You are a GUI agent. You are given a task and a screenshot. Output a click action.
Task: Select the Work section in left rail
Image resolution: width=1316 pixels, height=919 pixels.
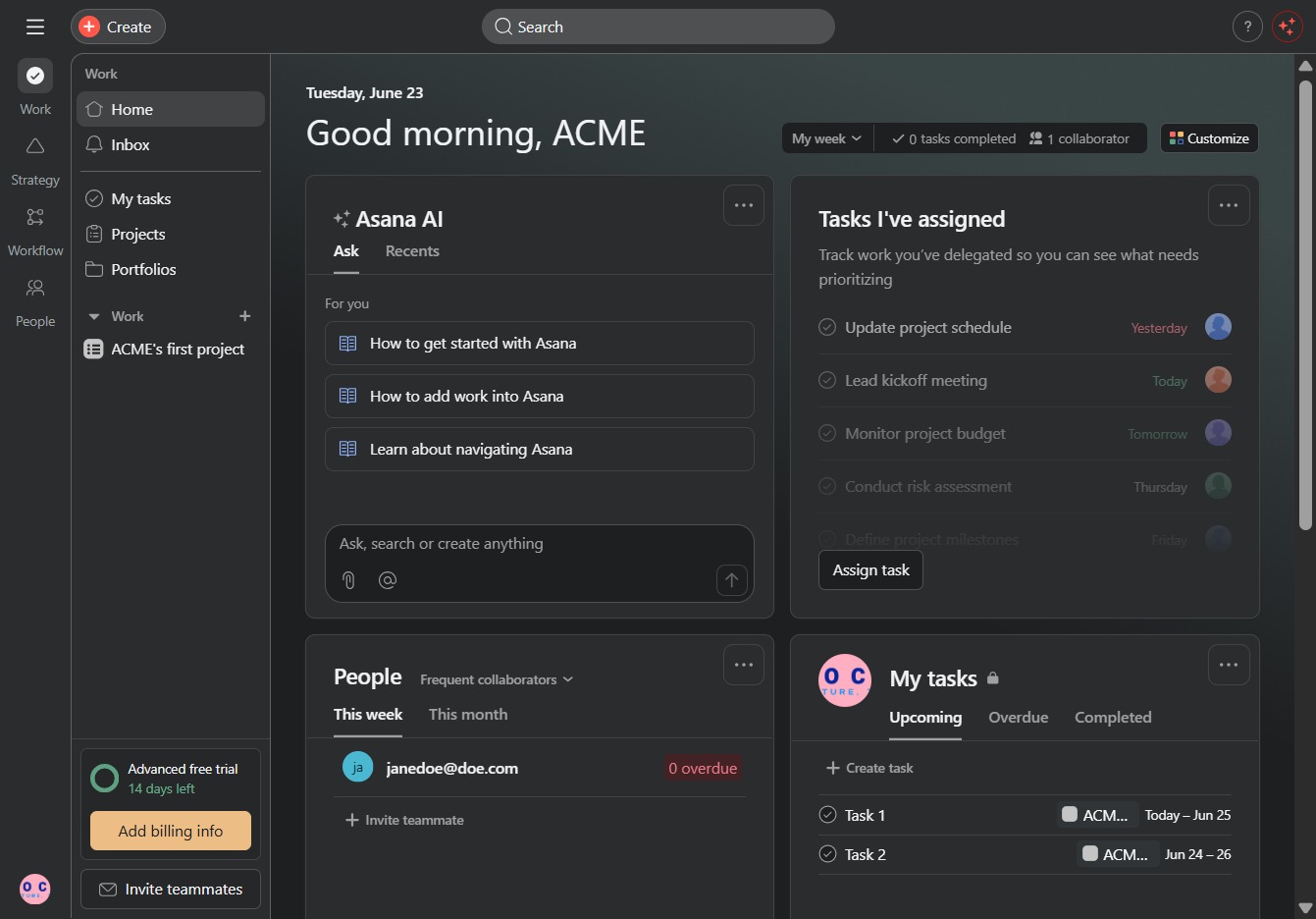click(35, 87)
